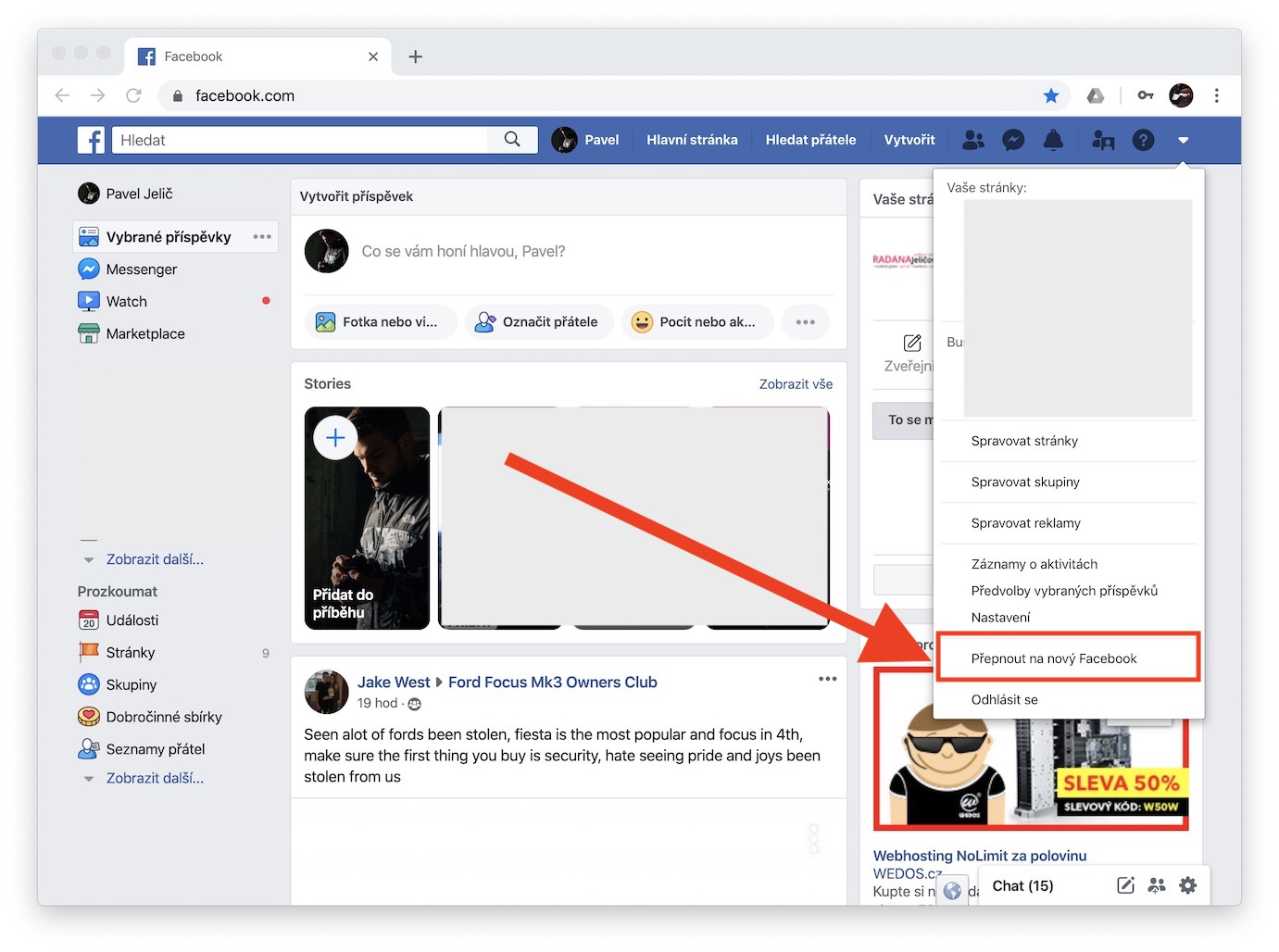Click the Facebook logo in header
This screenshot has width=1279, height=952.
pos(91,140)
